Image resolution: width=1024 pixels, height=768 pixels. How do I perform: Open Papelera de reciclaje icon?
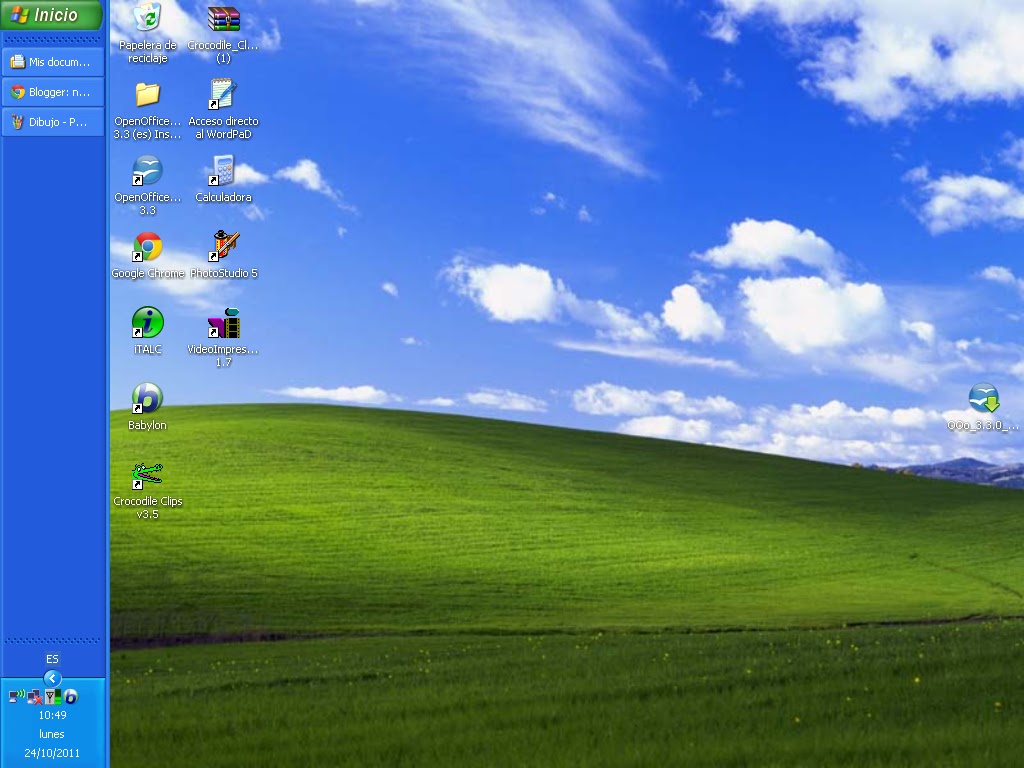click(x=148, y=33)
